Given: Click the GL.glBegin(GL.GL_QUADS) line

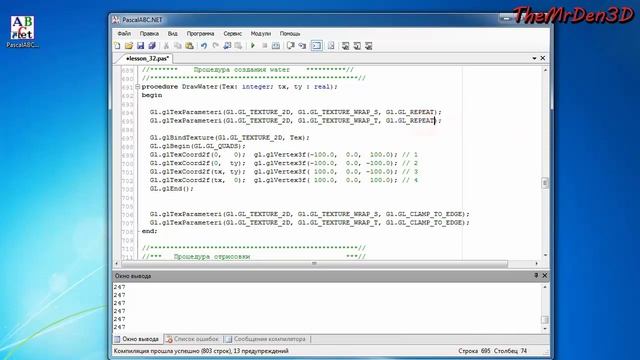Looking at the screenshot, I should pyautogui.click(x=198, y=146).
